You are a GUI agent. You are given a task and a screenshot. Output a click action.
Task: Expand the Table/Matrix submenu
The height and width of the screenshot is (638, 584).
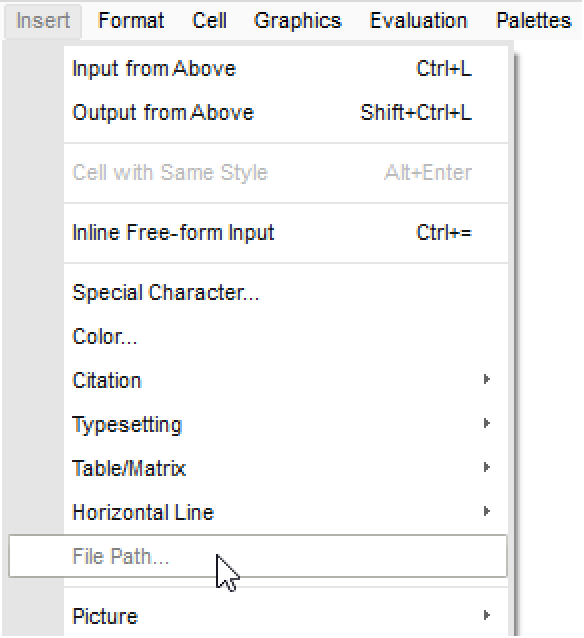[x=286, y=468]
